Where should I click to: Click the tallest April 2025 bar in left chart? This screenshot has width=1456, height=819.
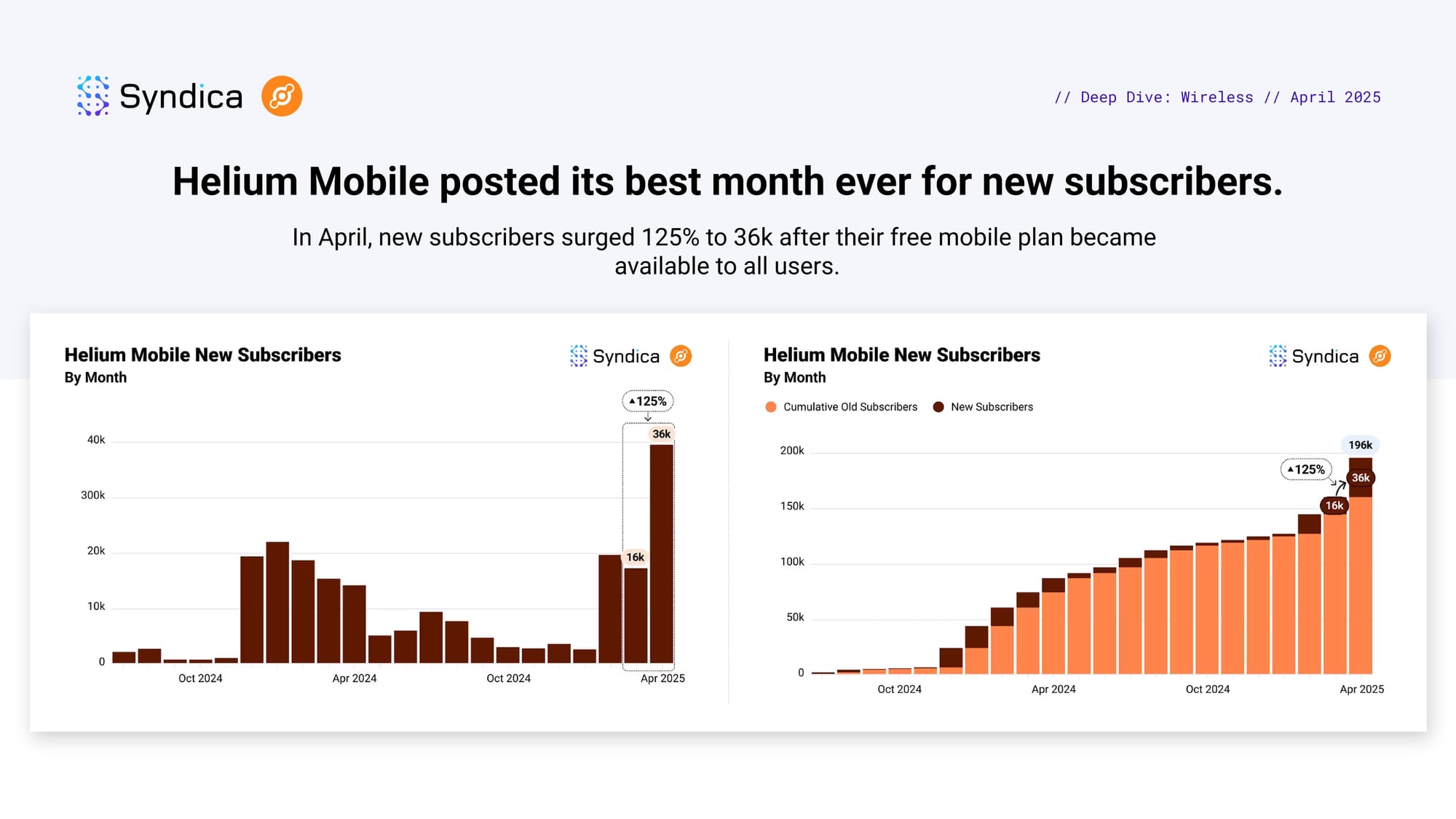[661, 553]
